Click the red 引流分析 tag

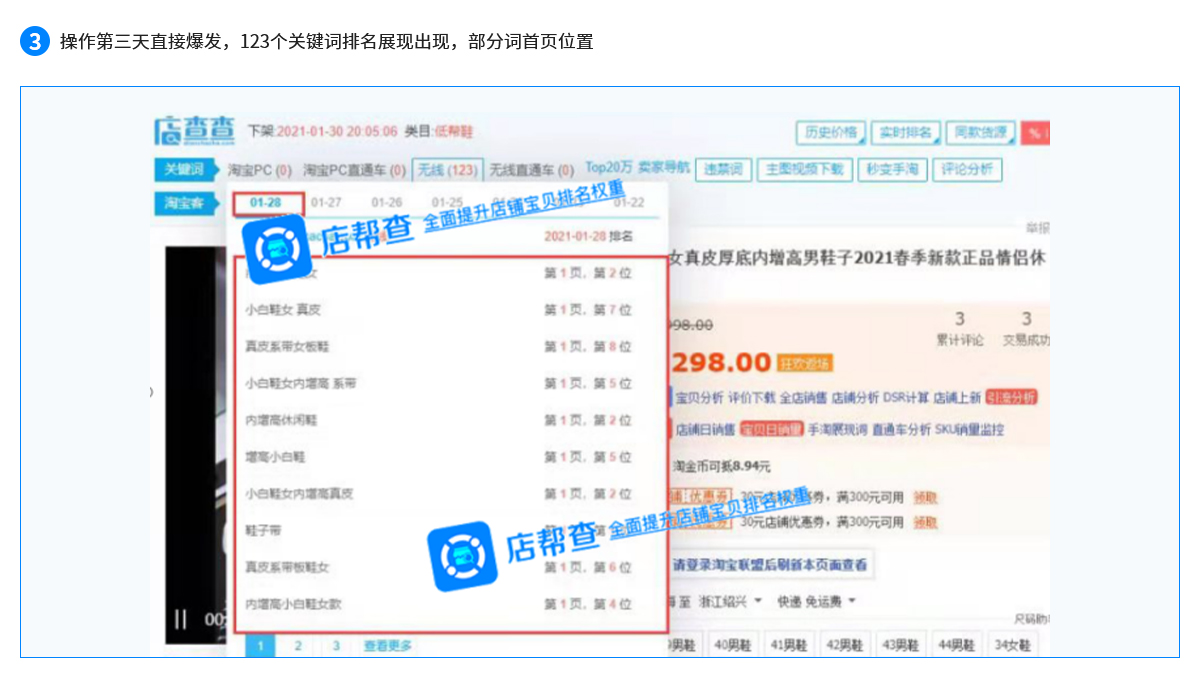tap(1011, 397)
